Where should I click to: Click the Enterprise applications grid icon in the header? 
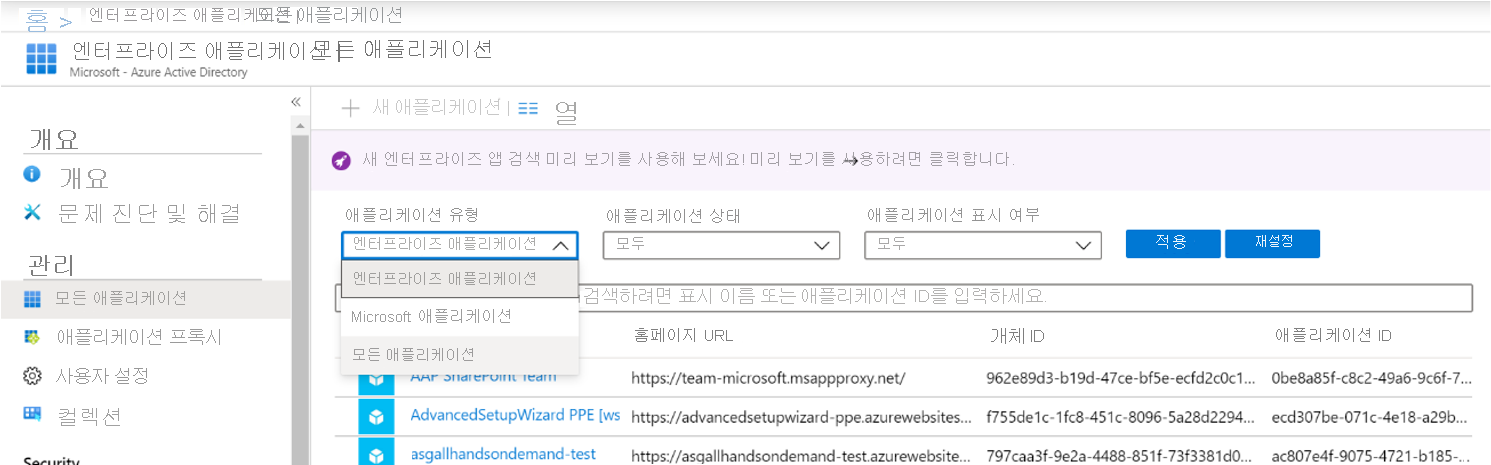coord(41,59)
